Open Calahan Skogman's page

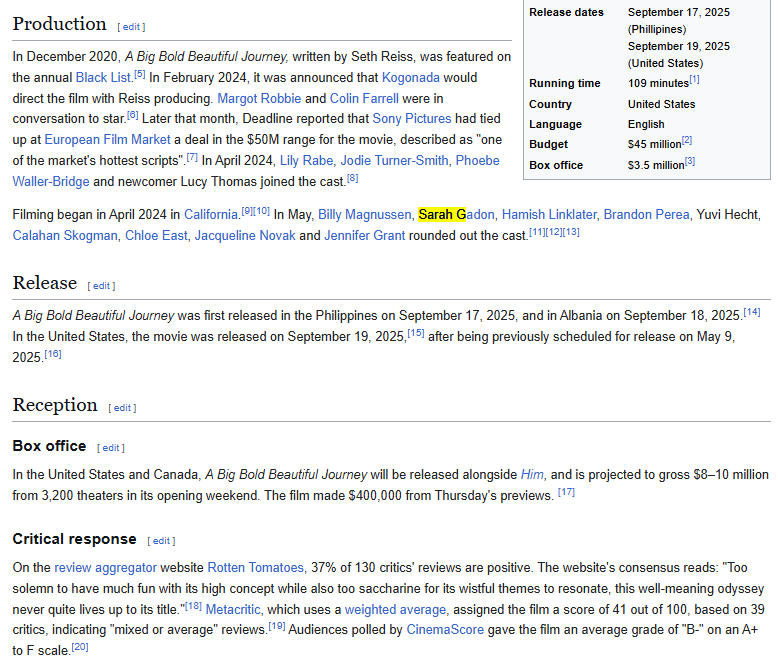65,235
